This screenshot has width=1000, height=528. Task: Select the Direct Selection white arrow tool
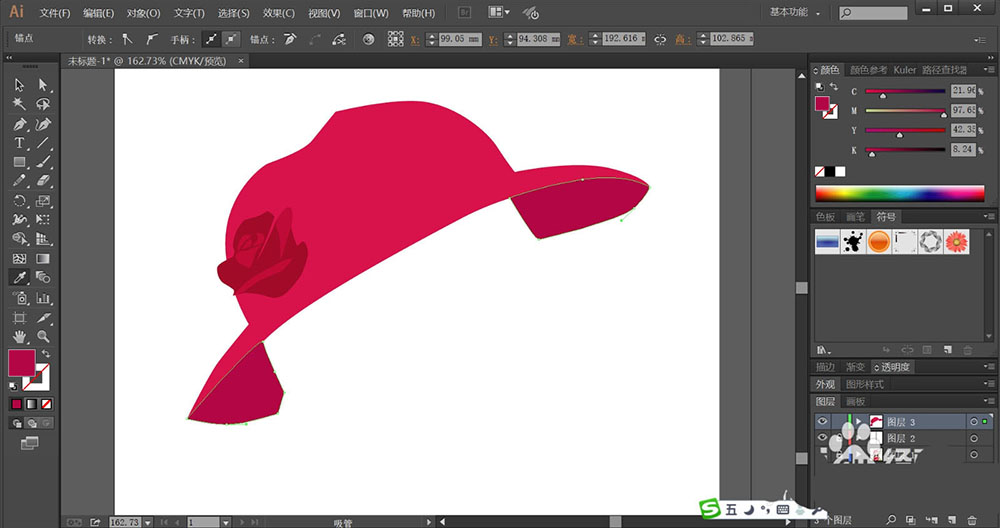[43, 85]
